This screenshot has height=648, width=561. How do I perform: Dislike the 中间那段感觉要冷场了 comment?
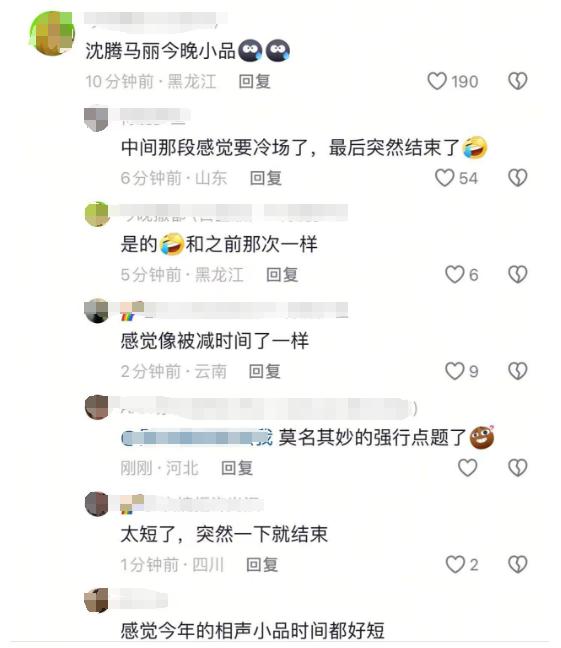(x=518, y=178)
